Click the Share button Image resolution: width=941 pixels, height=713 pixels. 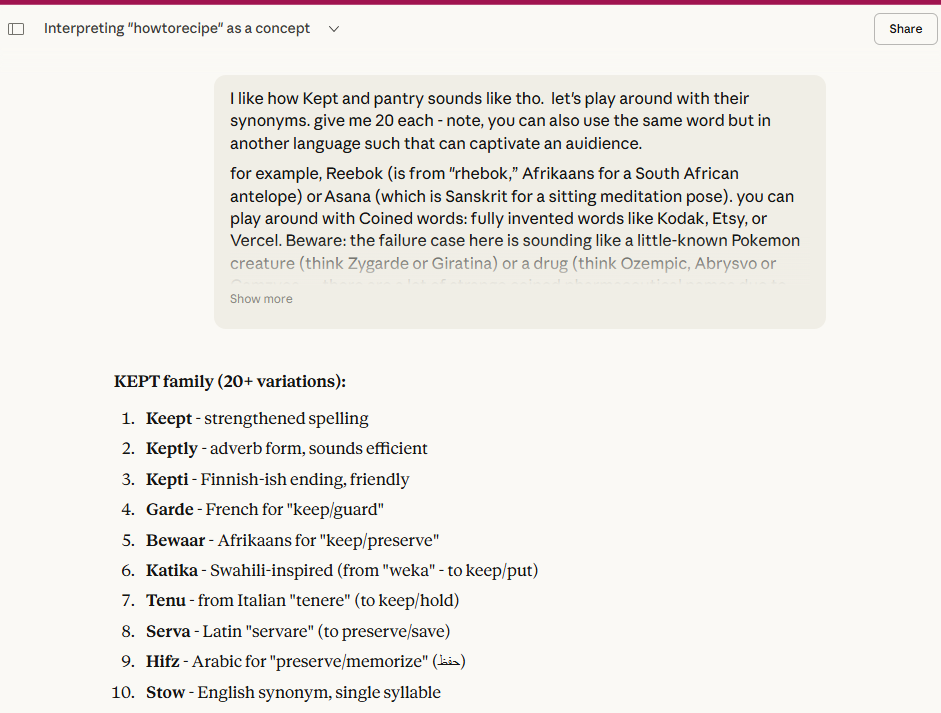[x=904, y=28]
